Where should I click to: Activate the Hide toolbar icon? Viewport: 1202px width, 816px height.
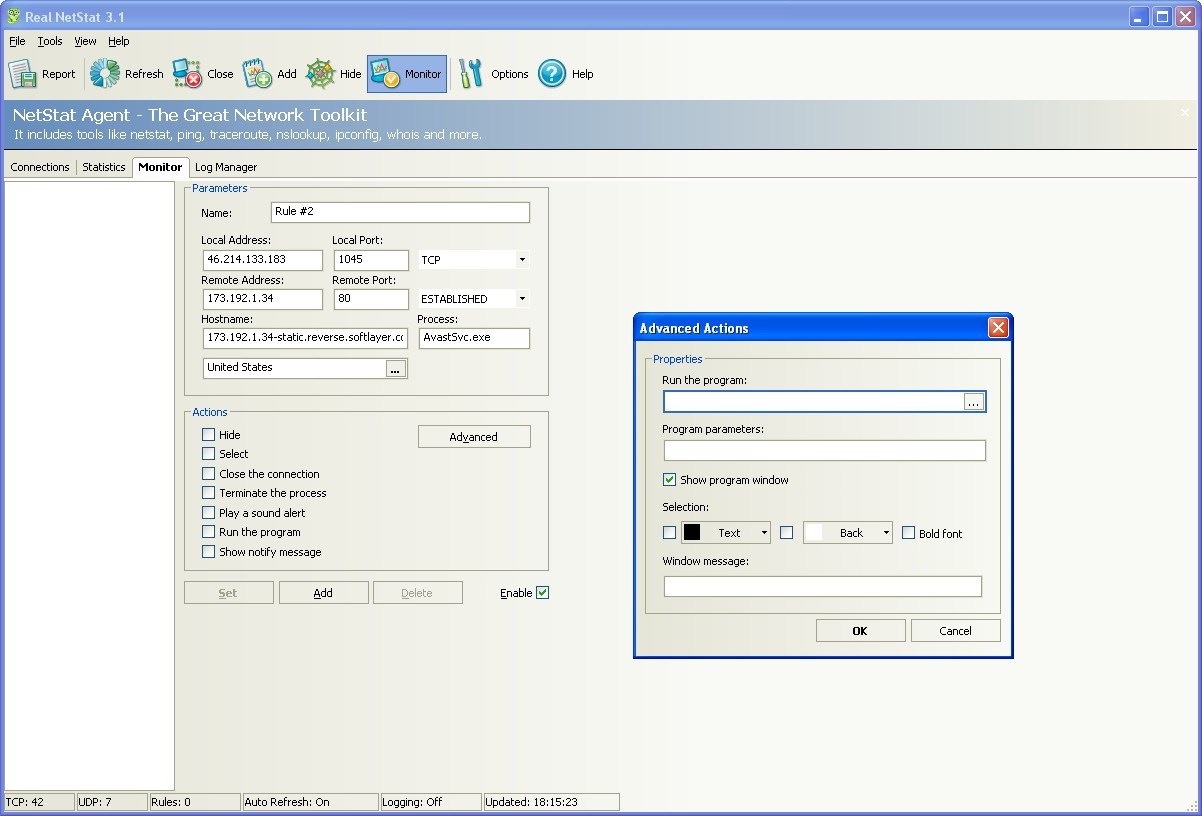[x=333, y=73]
